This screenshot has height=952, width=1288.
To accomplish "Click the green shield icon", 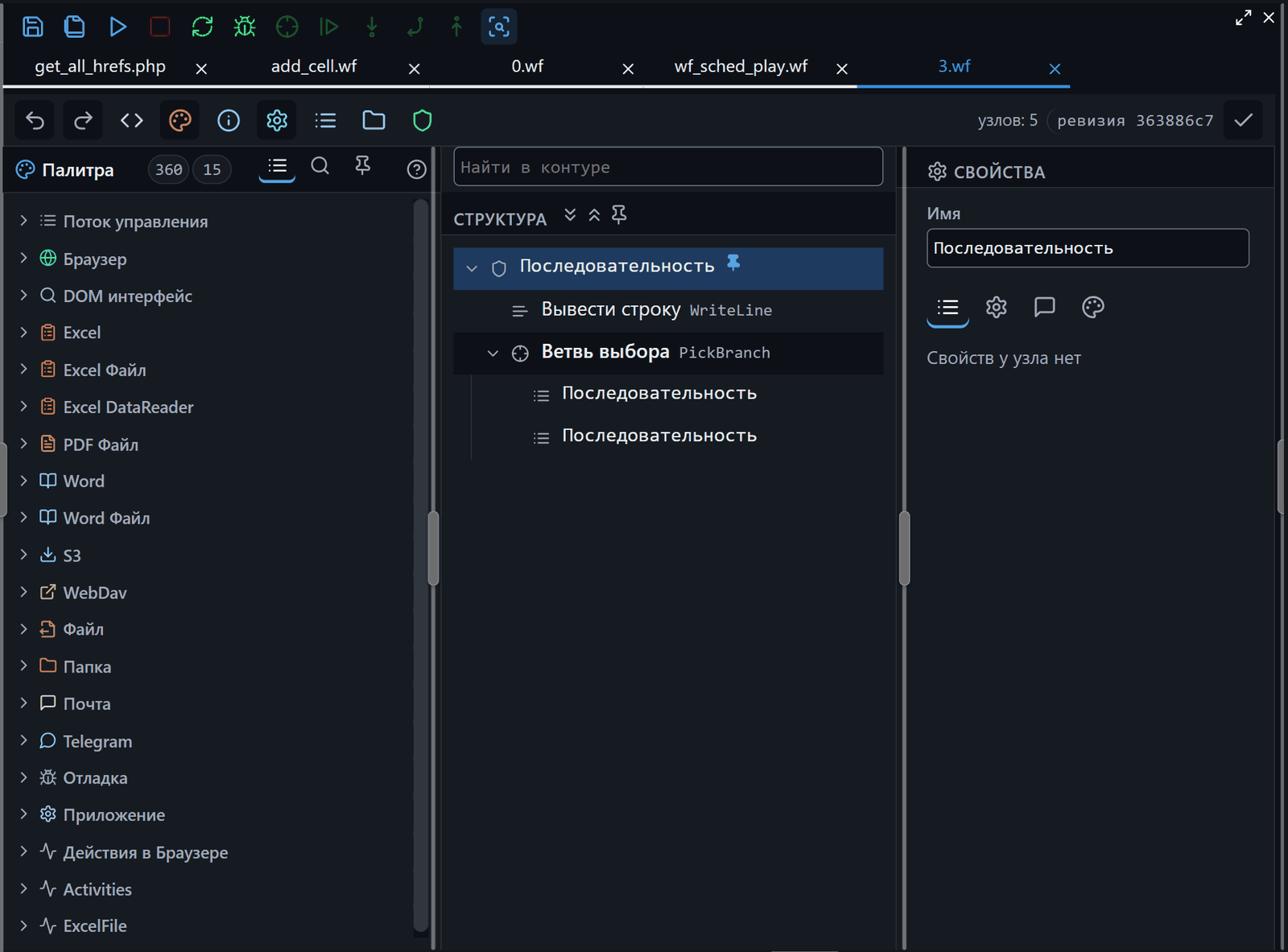I will pyautogui.click(x=423, y=121).
